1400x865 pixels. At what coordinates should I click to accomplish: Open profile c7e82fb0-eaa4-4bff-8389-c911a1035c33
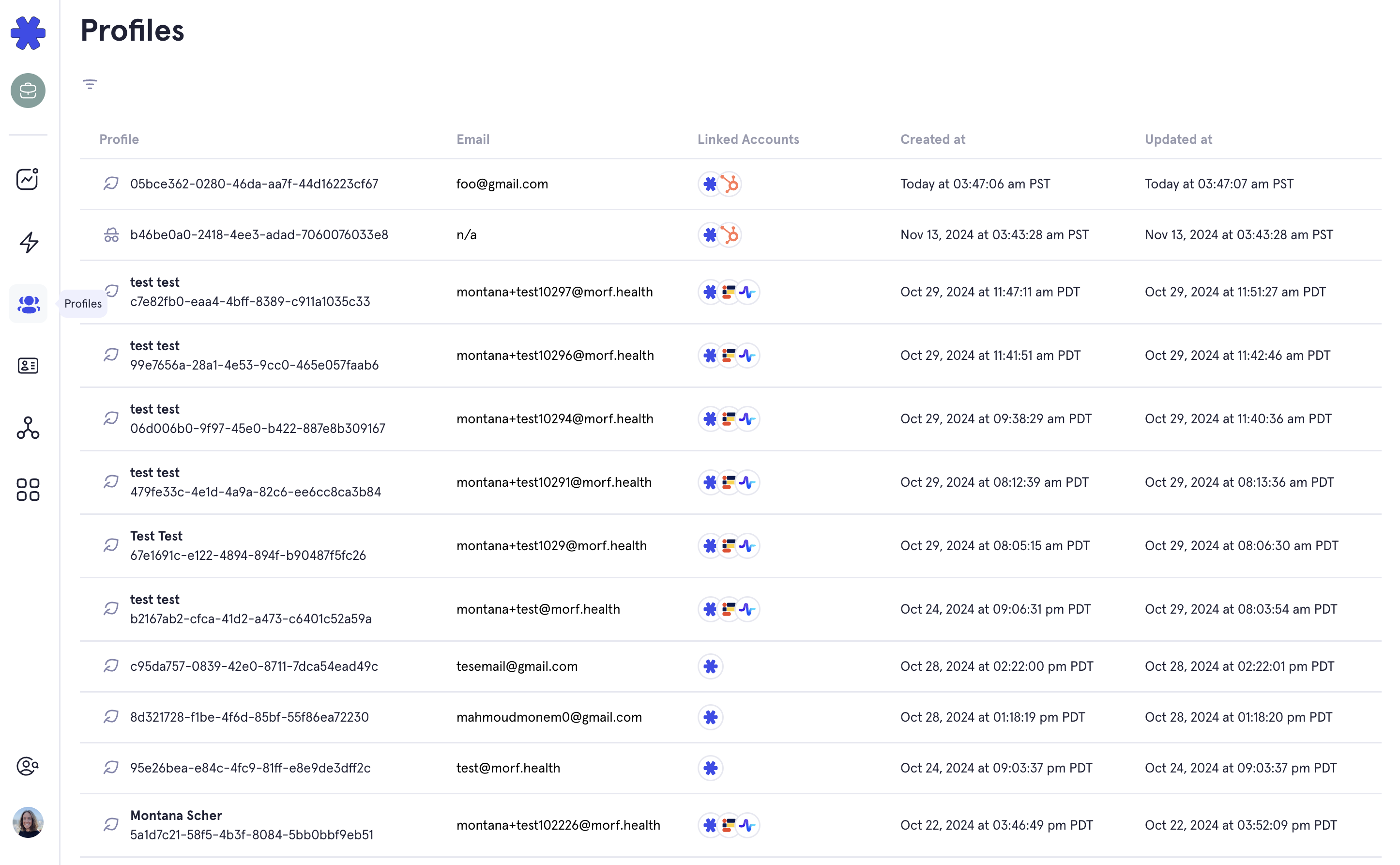(x=250, y=302)
